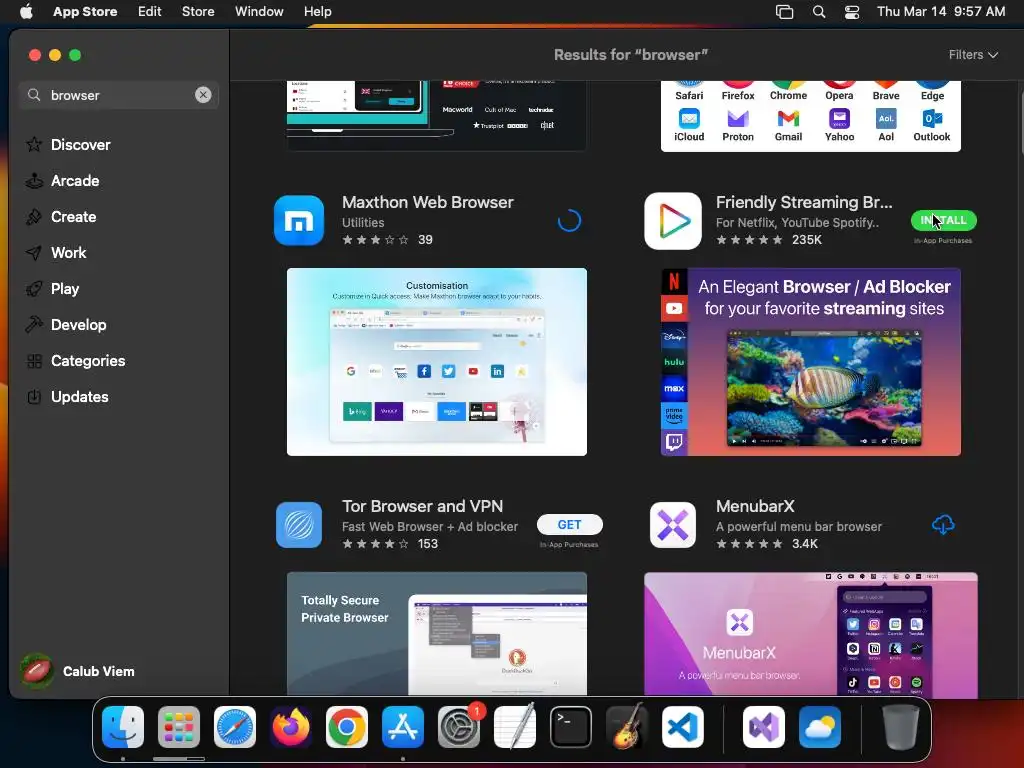Open the Apple menu
This screenshot has width=1024, height=768.
(x=26, y=12)
